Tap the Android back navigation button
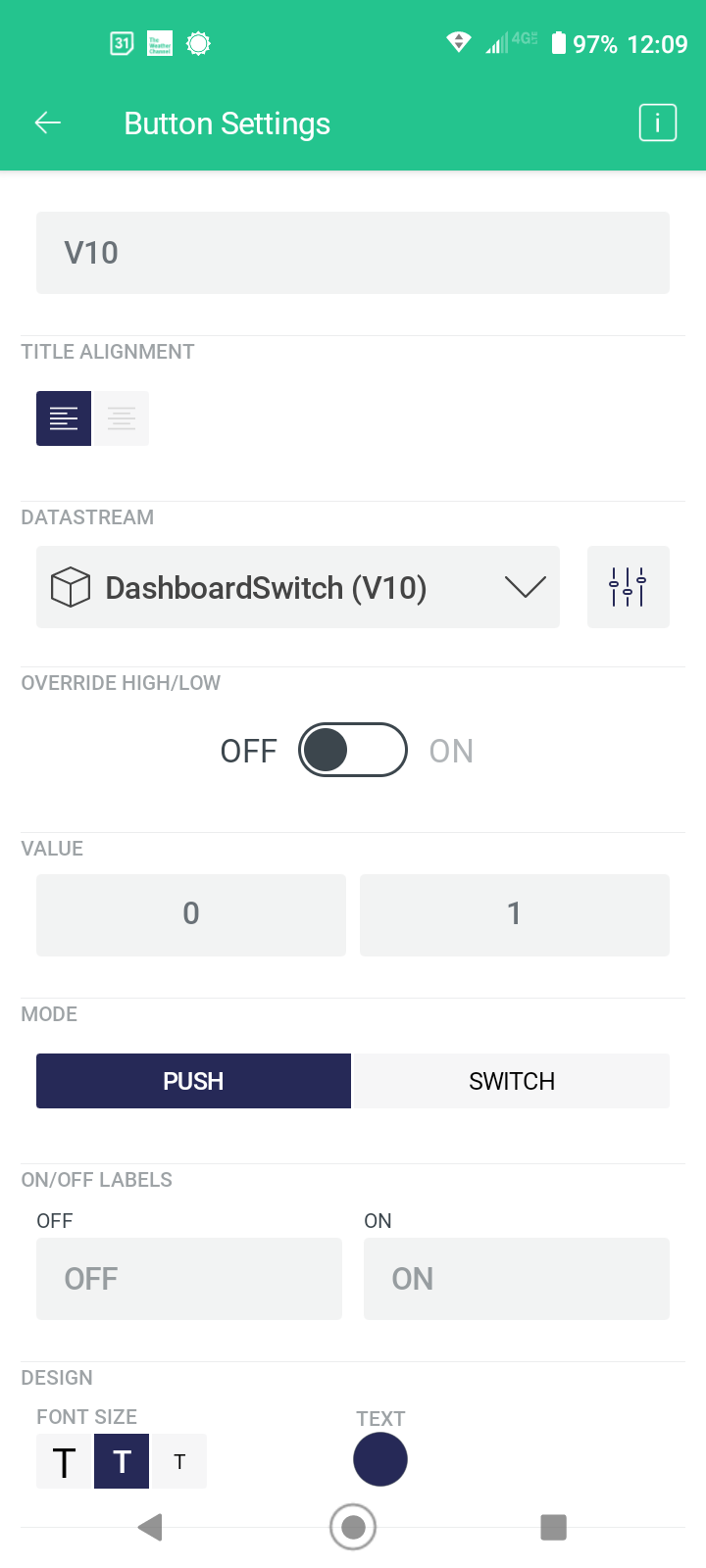This screenshot has height=1568, width=706. (x=150, y=1527)
